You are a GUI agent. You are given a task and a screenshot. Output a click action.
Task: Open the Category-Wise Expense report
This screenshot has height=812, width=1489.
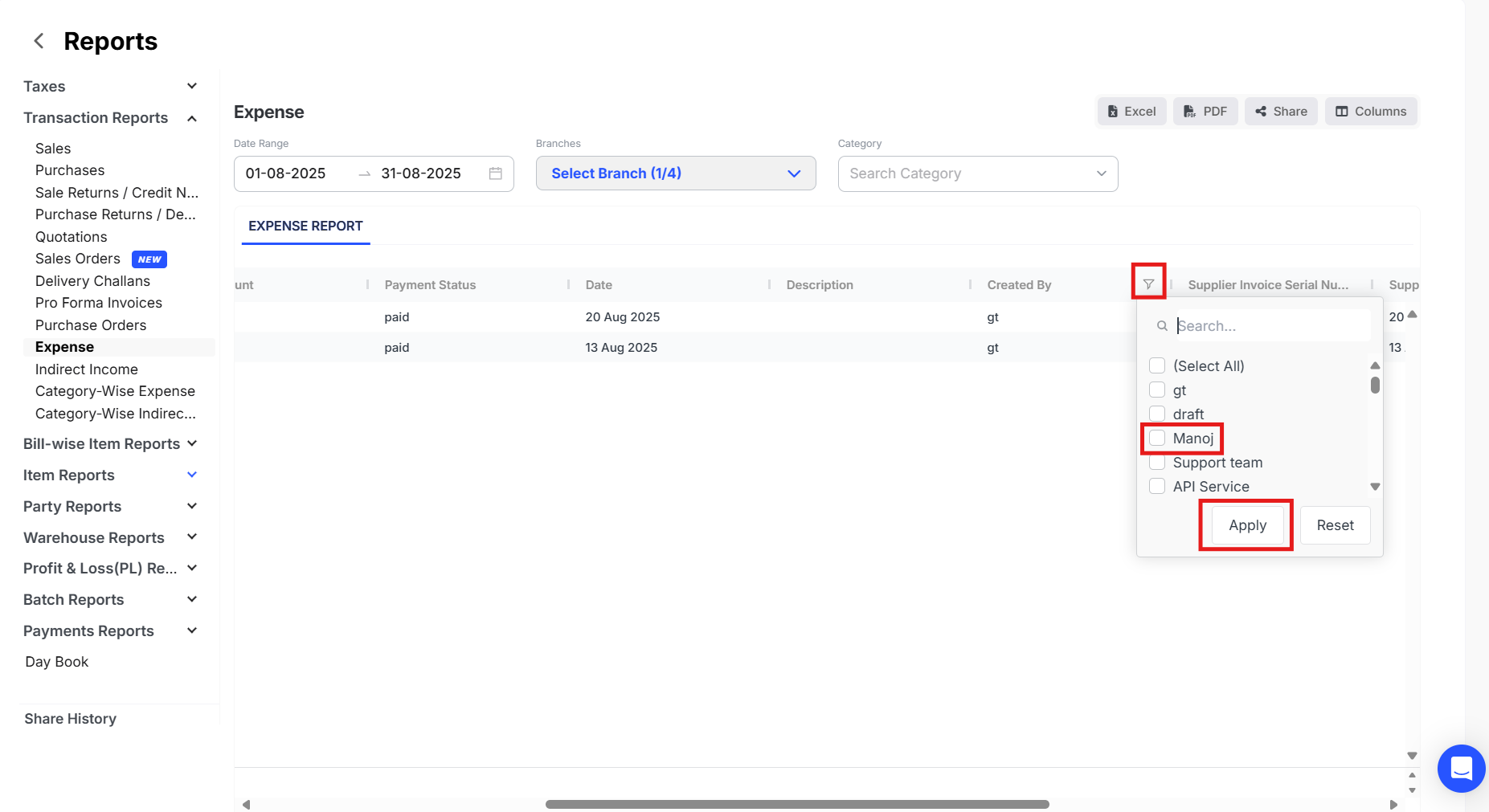(x=115, y=391)
